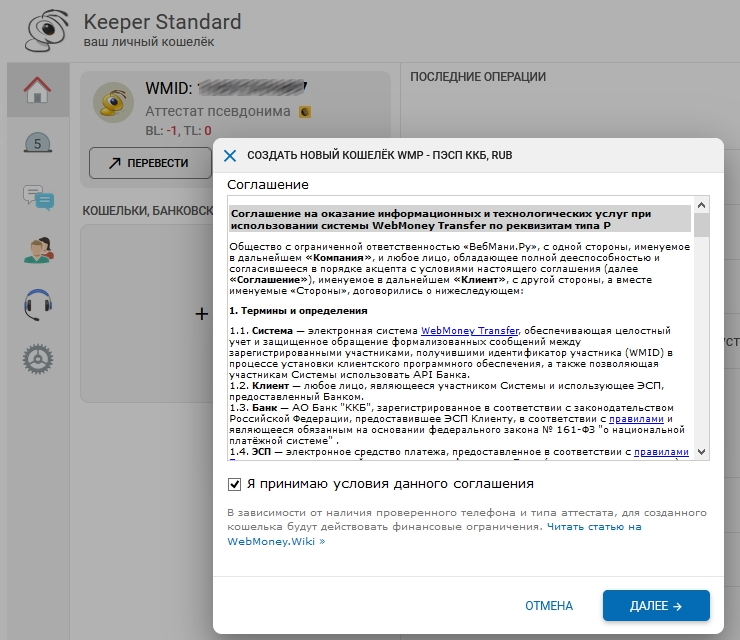
Task: Open the settings gear icon
Action: coord(38,356)
